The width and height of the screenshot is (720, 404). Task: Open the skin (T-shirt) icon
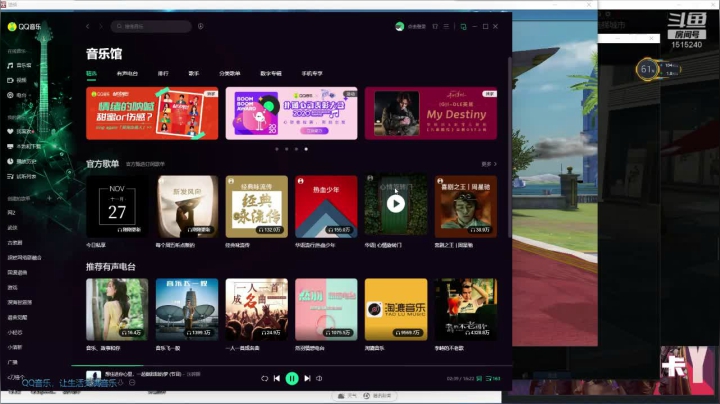(x=435, y=26)
